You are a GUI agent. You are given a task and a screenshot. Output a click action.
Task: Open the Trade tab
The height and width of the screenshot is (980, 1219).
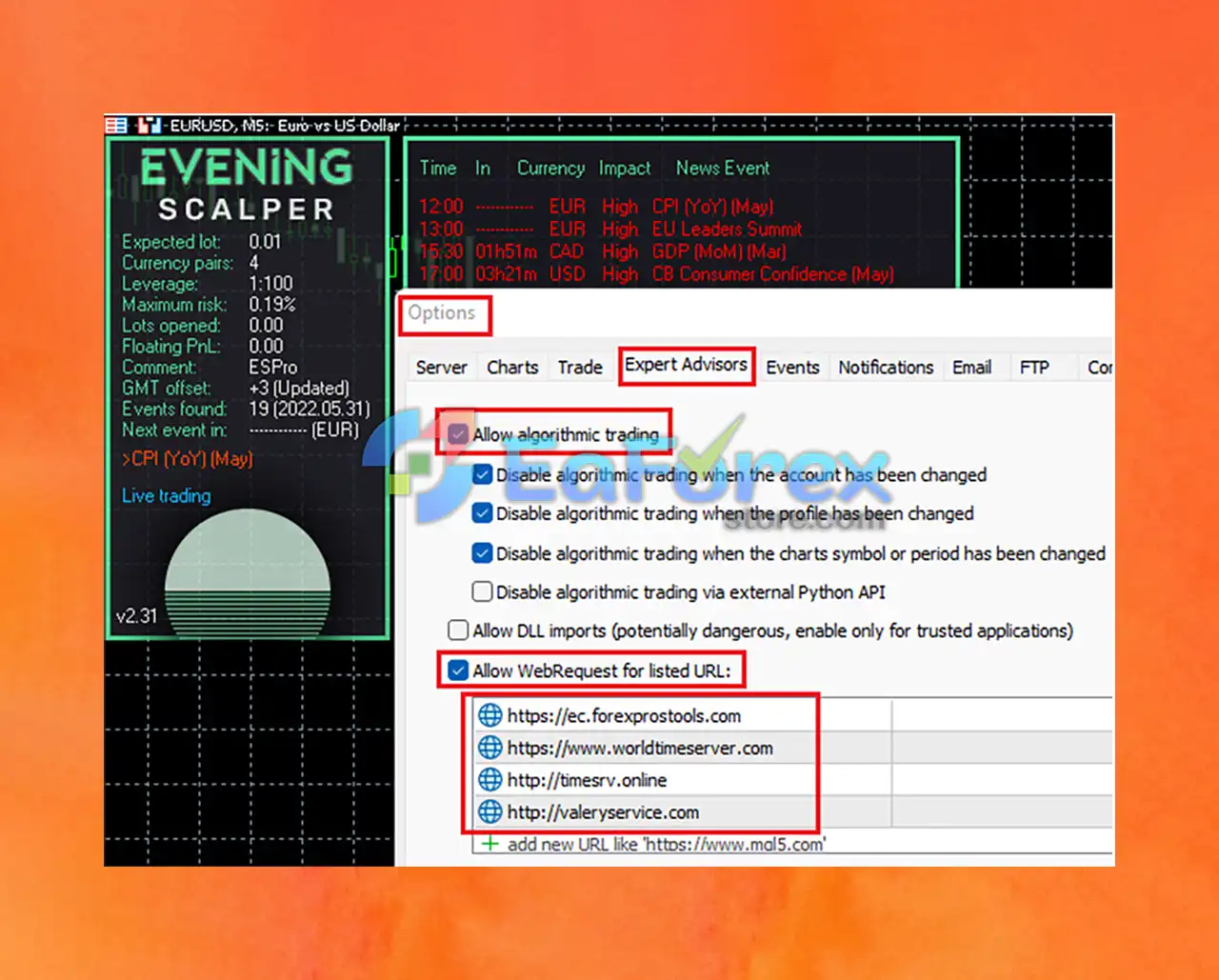(580, 368)
